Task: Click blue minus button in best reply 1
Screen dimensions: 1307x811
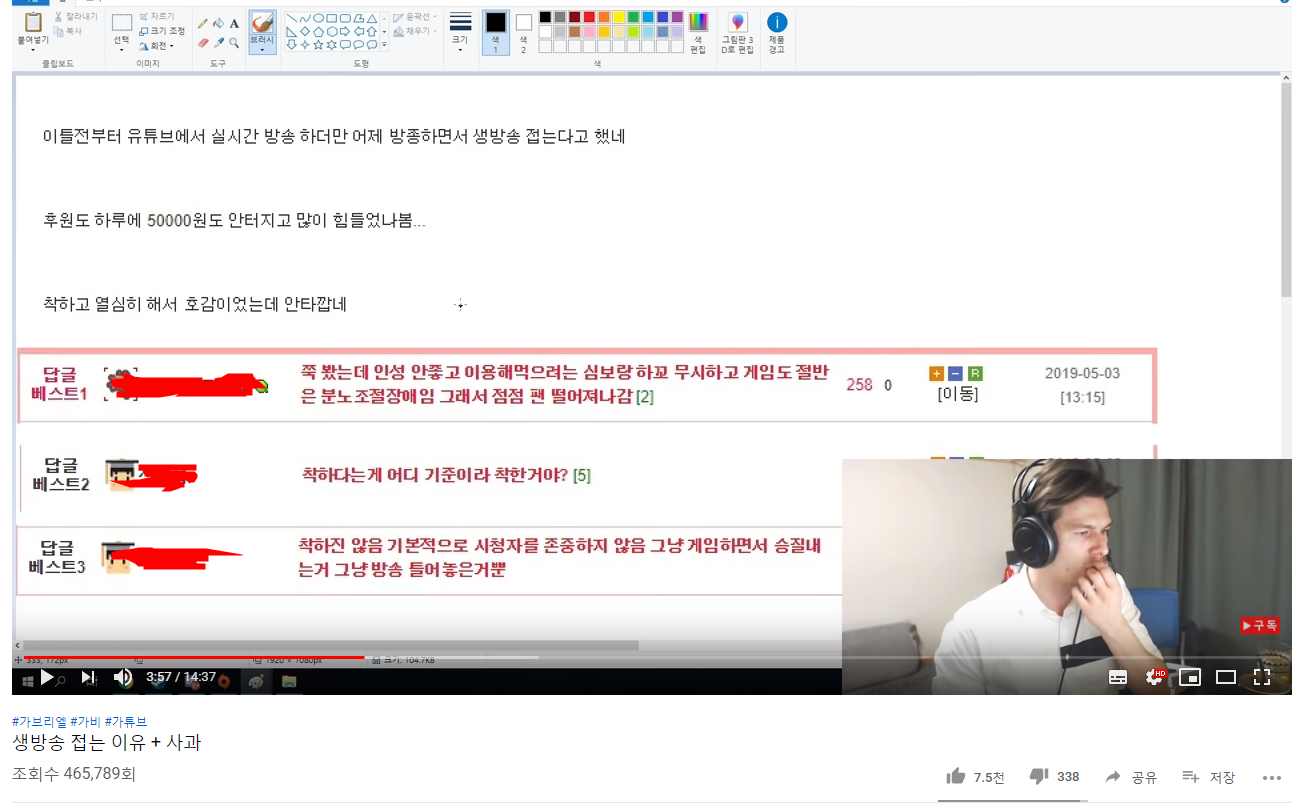Action: 955,374
